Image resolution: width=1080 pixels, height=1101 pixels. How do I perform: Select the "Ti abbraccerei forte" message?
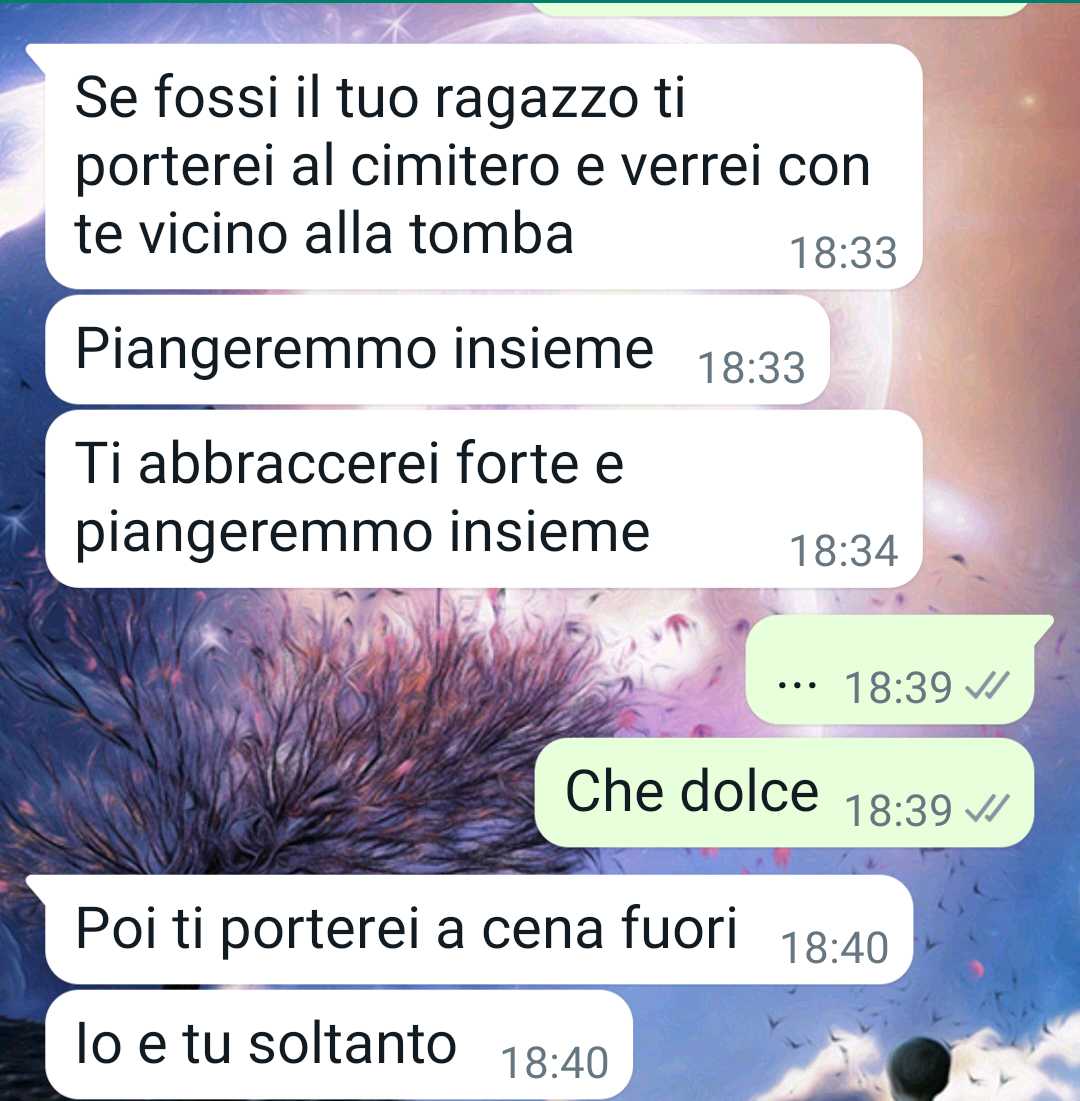483,499
